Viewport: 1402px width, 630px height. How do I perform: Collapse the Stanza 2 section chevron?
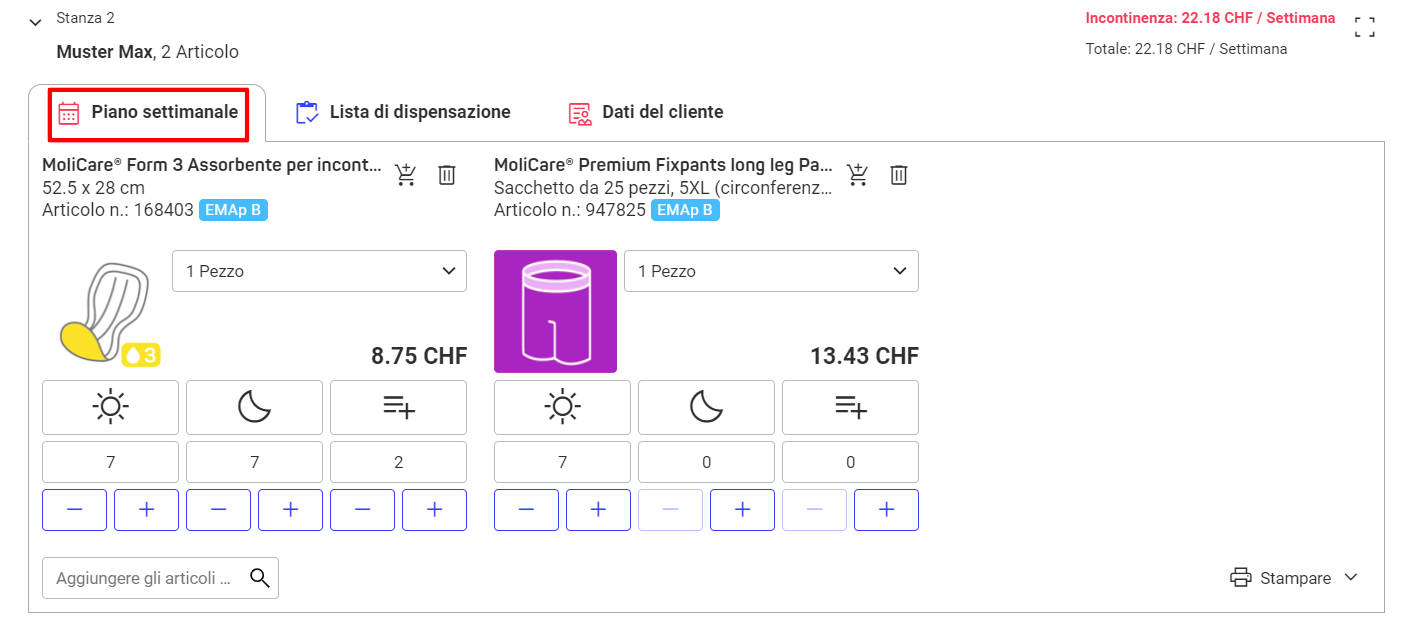click(36, 22)
